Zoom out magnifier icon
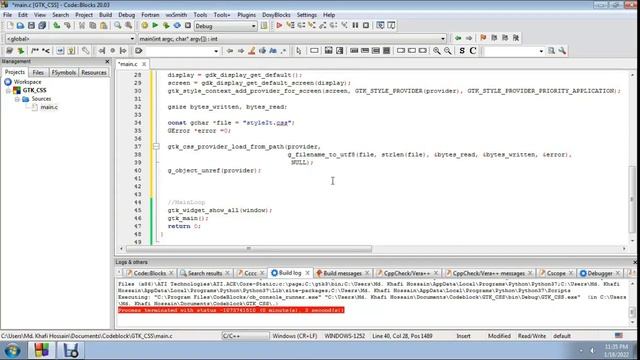The height and width of the screenshot is (360, 640). pos(448,51)
